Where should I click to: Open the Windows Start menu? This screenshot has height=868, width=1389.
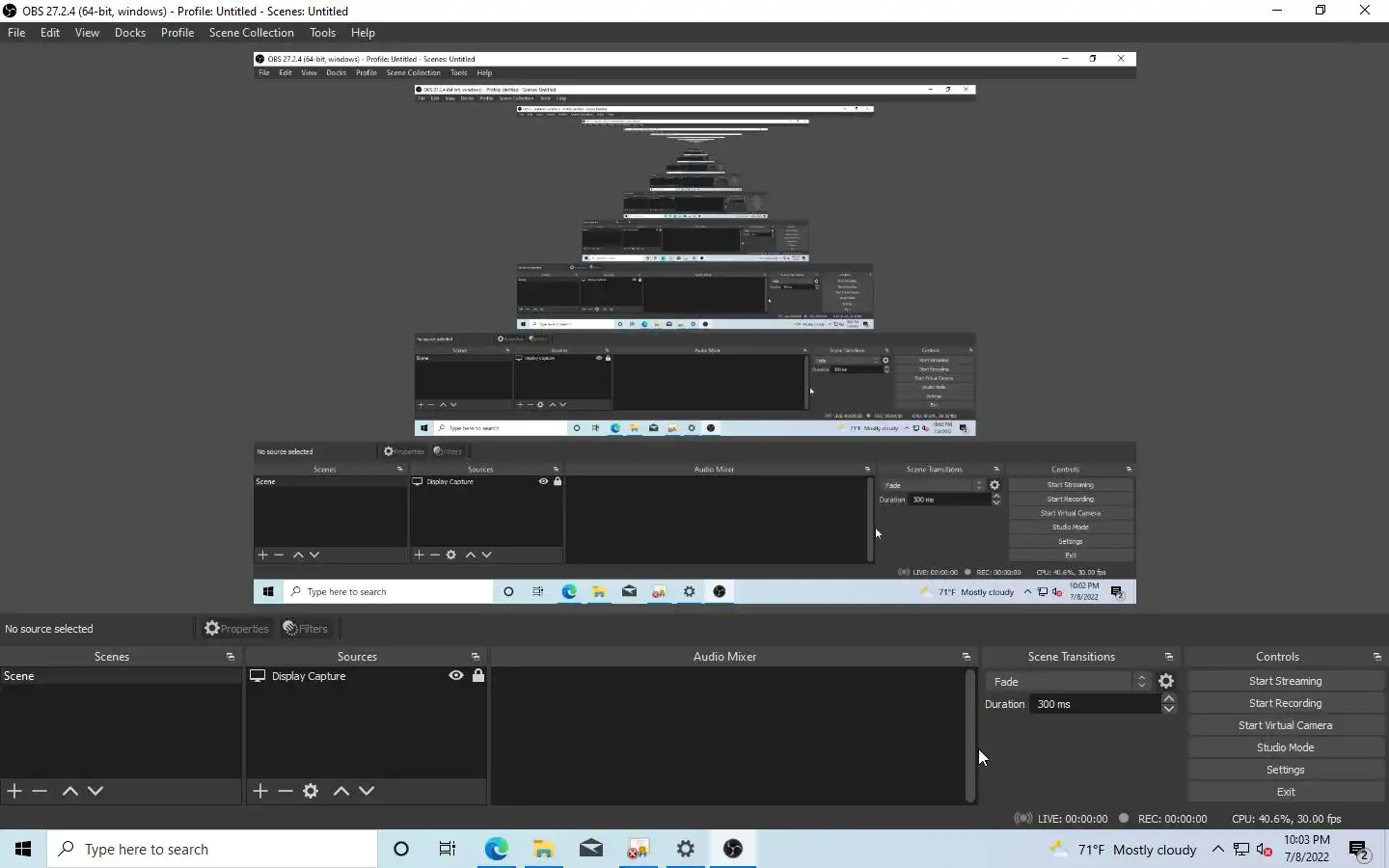[x=23, y=849]
